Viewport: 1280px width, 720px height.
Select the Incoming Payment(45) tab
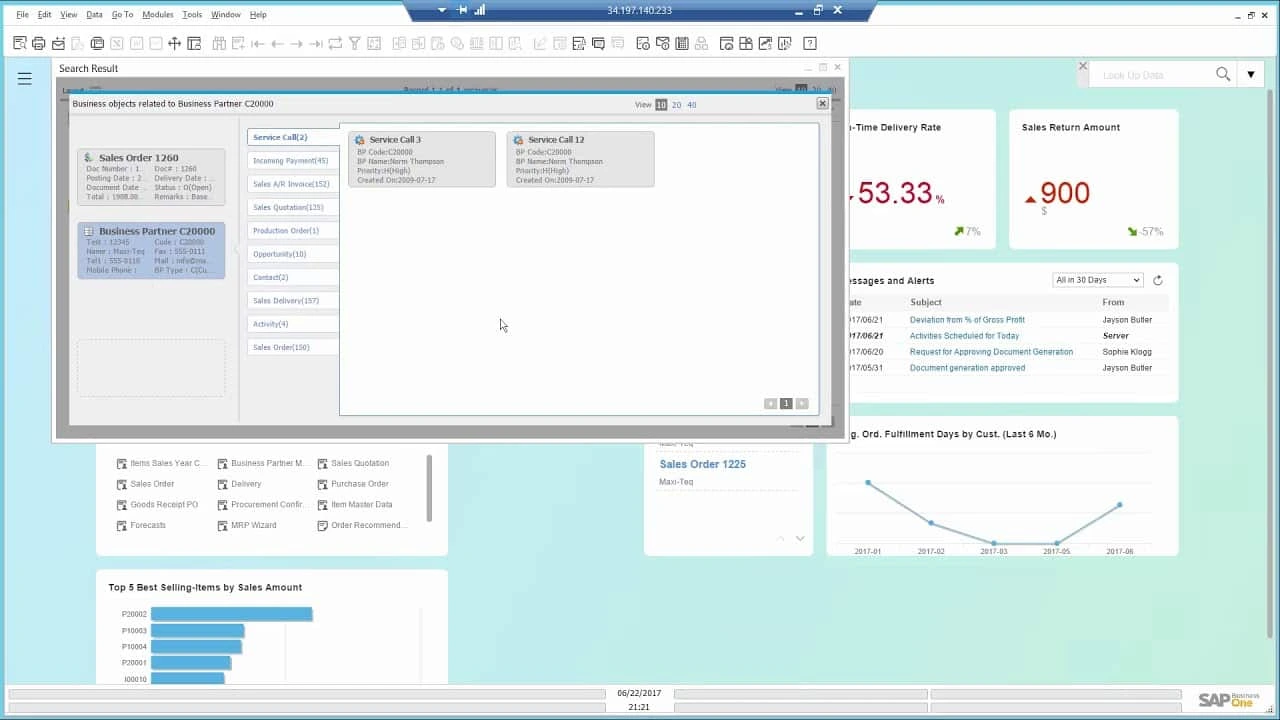click(290, 161)
